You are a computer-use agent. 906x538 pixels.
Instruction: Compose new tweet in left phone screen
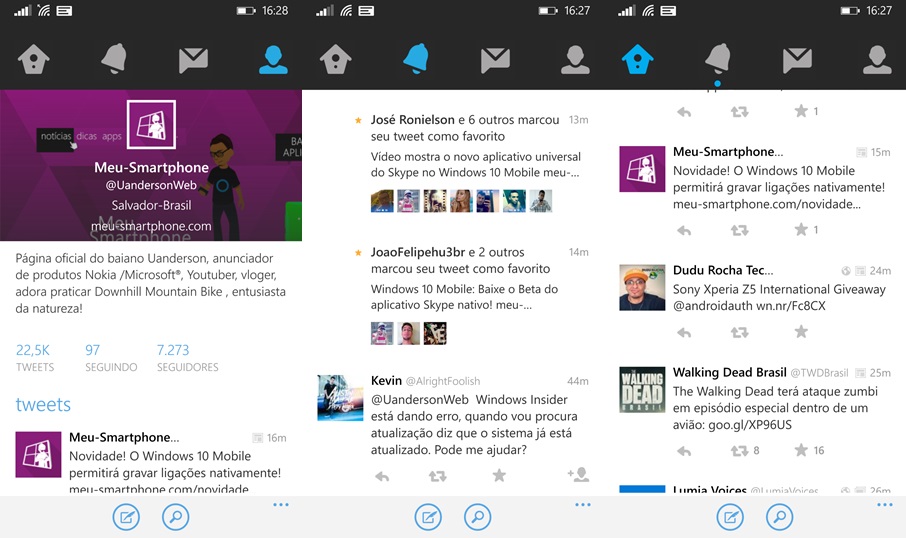[x=126, y=517]
